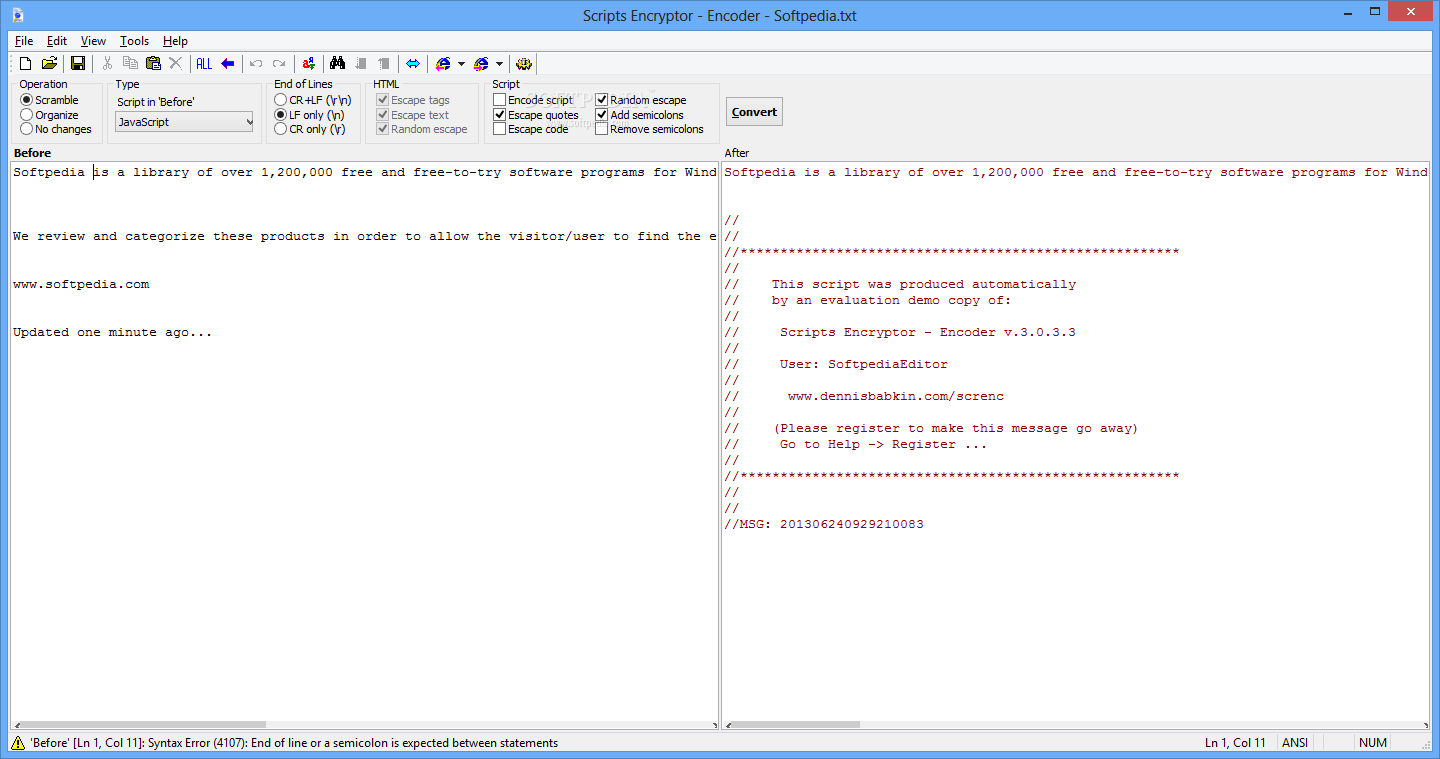Choose CR only end of lines
The width and height of the screenshot is (1440, 759).
(310, 129)
